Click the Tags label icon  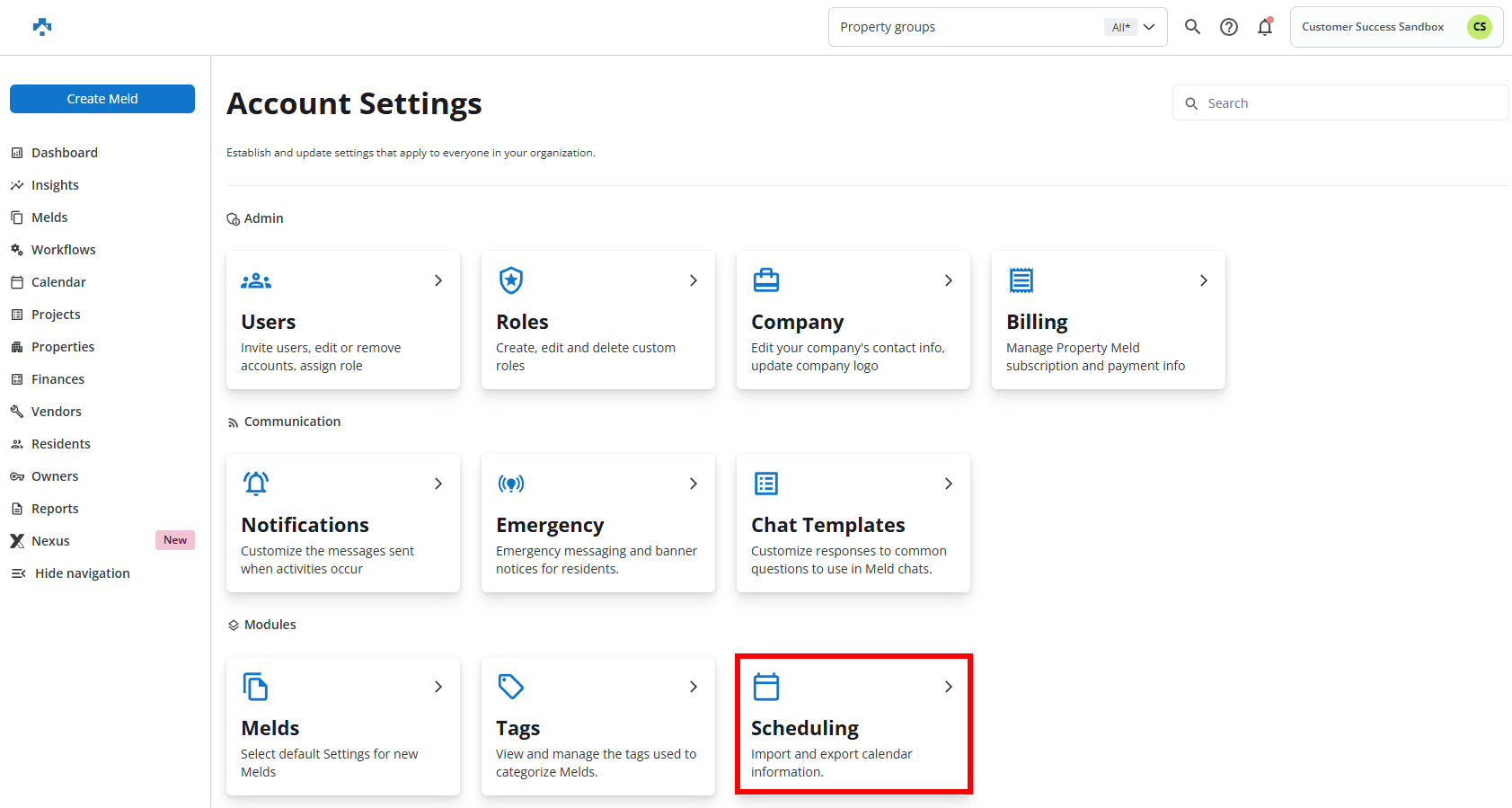point(511,687)
